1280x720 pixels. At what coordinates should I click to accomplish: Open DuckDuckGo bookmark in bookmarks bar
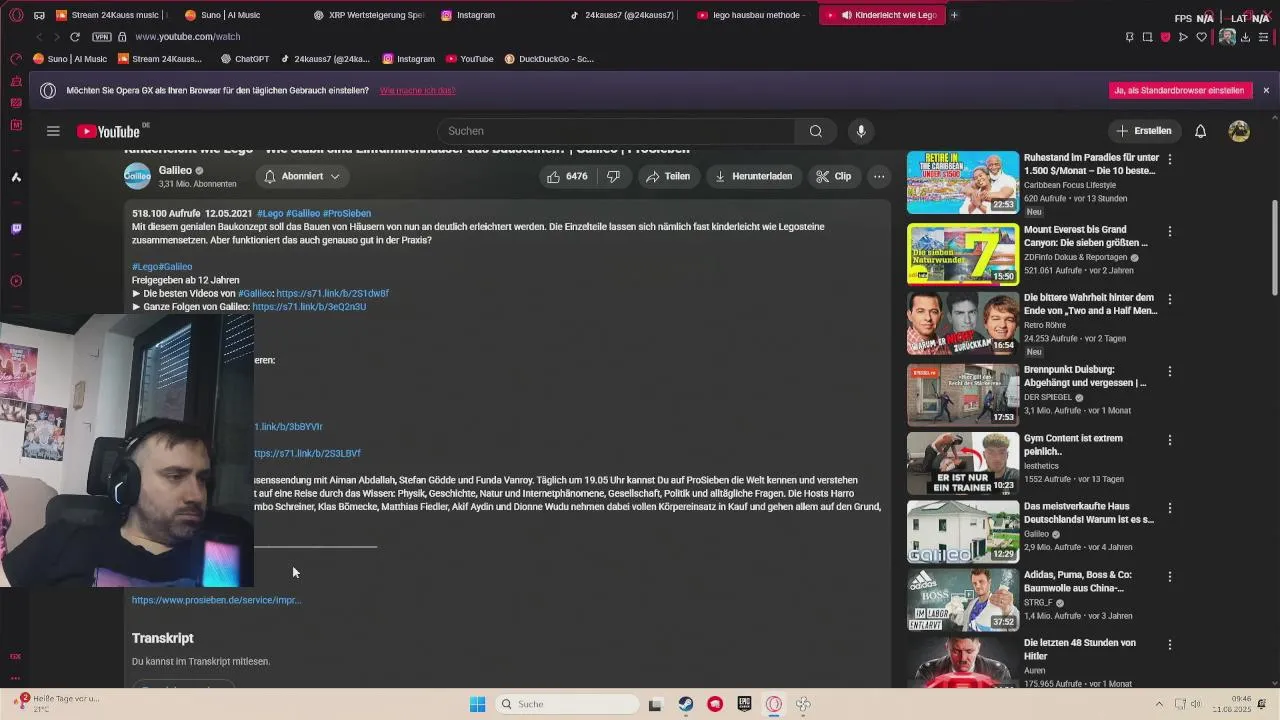(549, 59)
